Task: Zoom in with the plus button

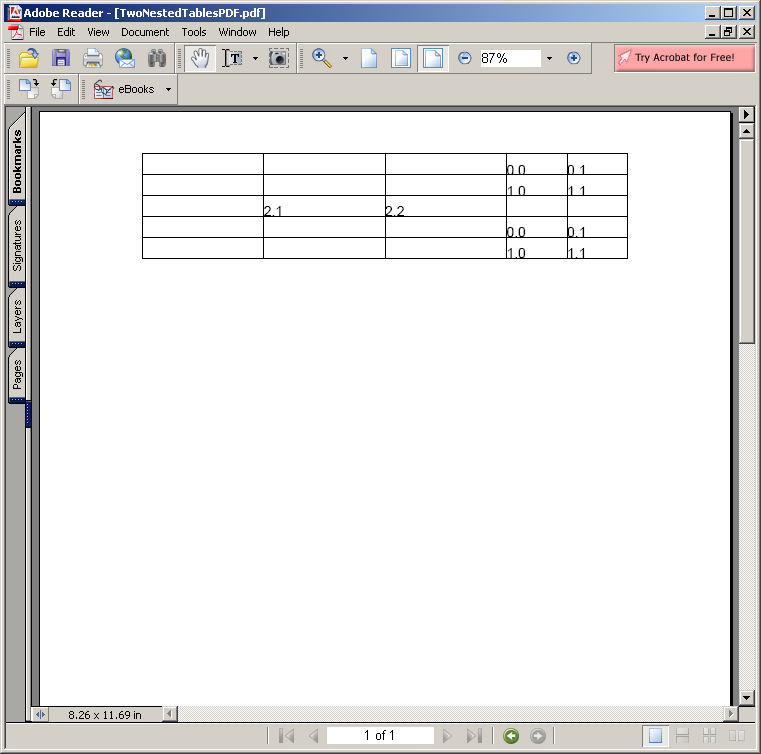Action: (573, 58)
